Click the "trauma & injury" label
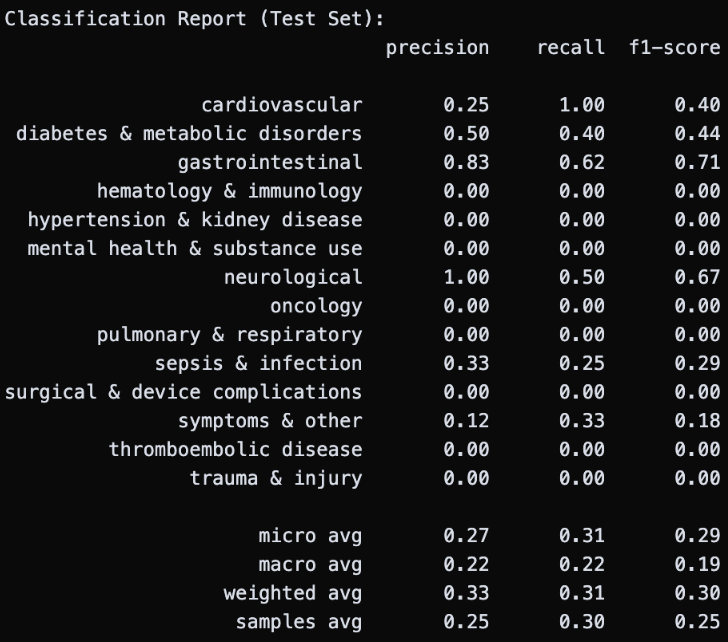 click(276, 478)
